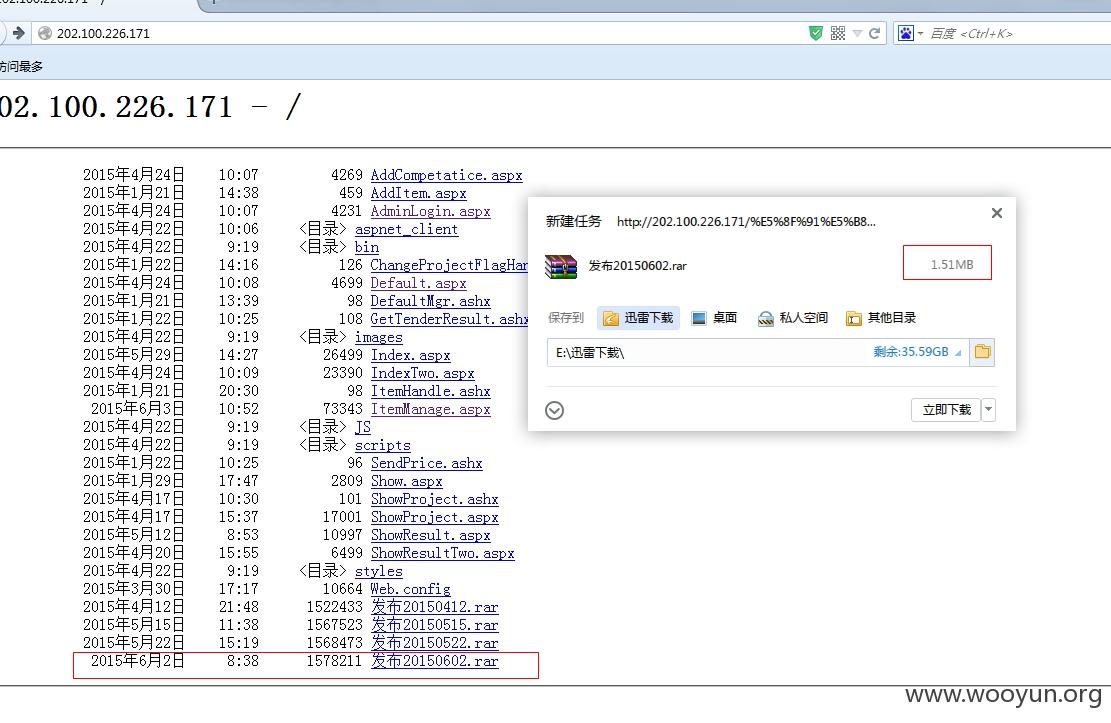Click the 私人空间 cloud disk icon
This screenshot has height=723, width=1111.
[765, 318]
